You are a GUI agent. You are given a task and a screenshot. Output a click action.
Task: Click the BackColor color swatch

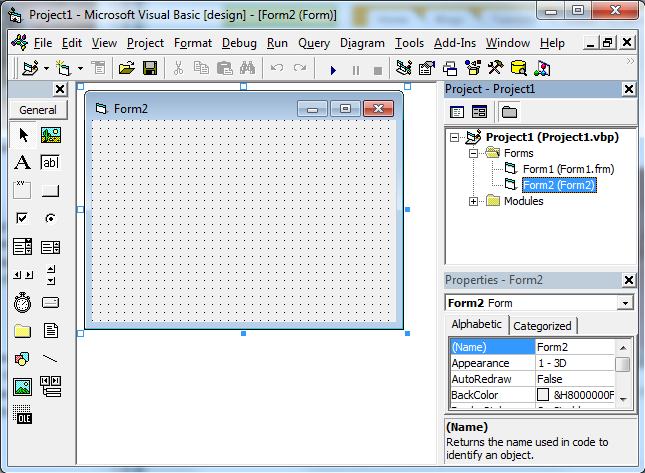(543, 395)
